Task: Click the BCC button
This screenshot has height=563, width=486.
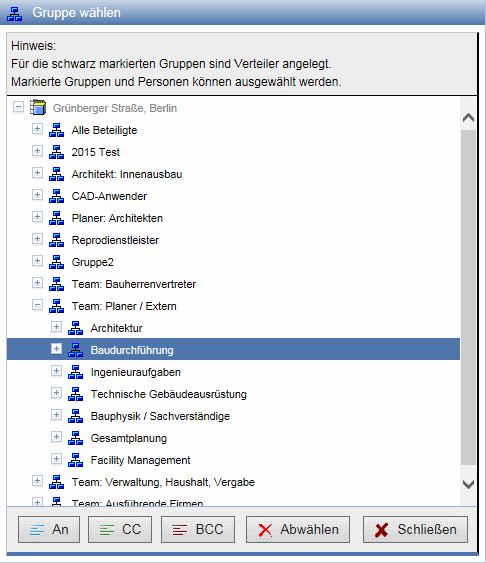Action: 198,529
